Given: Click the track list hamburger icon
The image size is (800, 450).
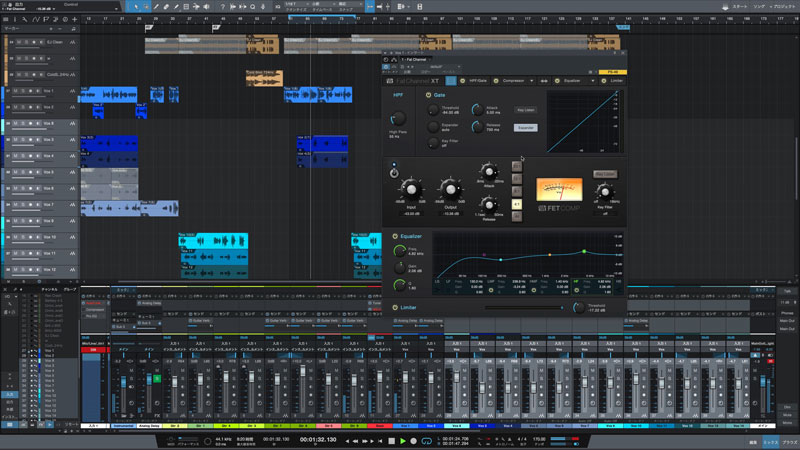Looking at the screenshot, I should point(6,19).
